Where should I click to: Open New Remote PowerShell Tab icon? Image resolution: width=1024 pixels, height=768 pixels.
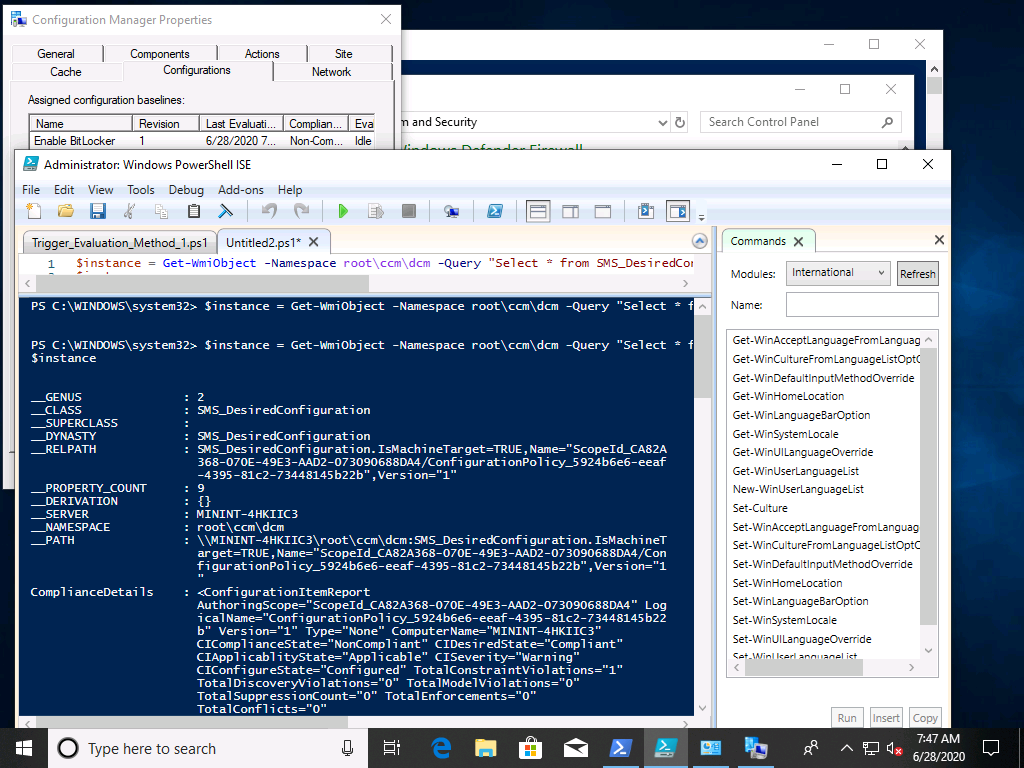[x=451, y=211]
